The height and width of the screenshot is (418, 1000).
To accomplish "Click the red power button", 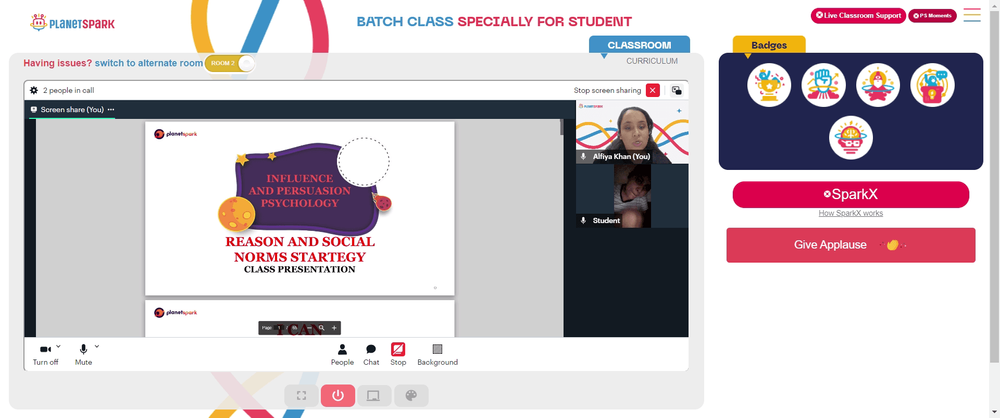I will point(338,396).
